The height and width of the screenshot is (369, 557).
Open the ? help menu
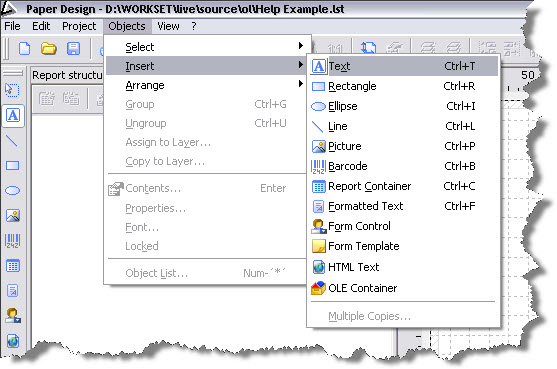tap(194, 26)
